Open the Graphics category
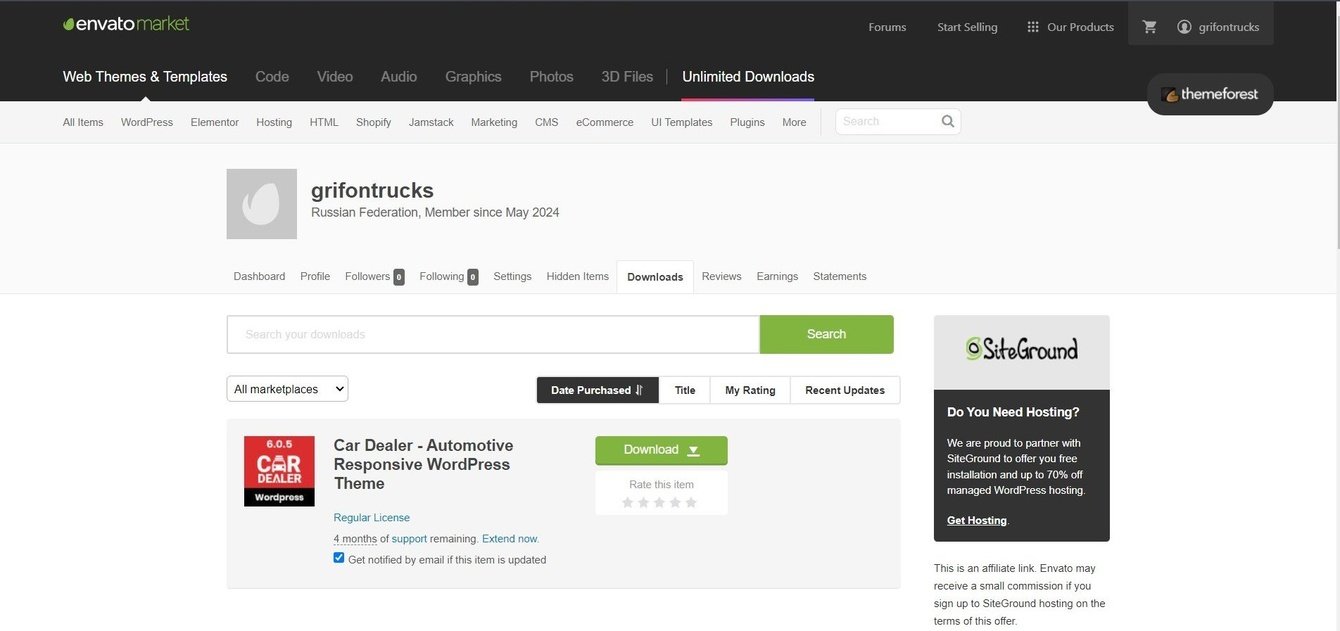 (x=473, y=77)
